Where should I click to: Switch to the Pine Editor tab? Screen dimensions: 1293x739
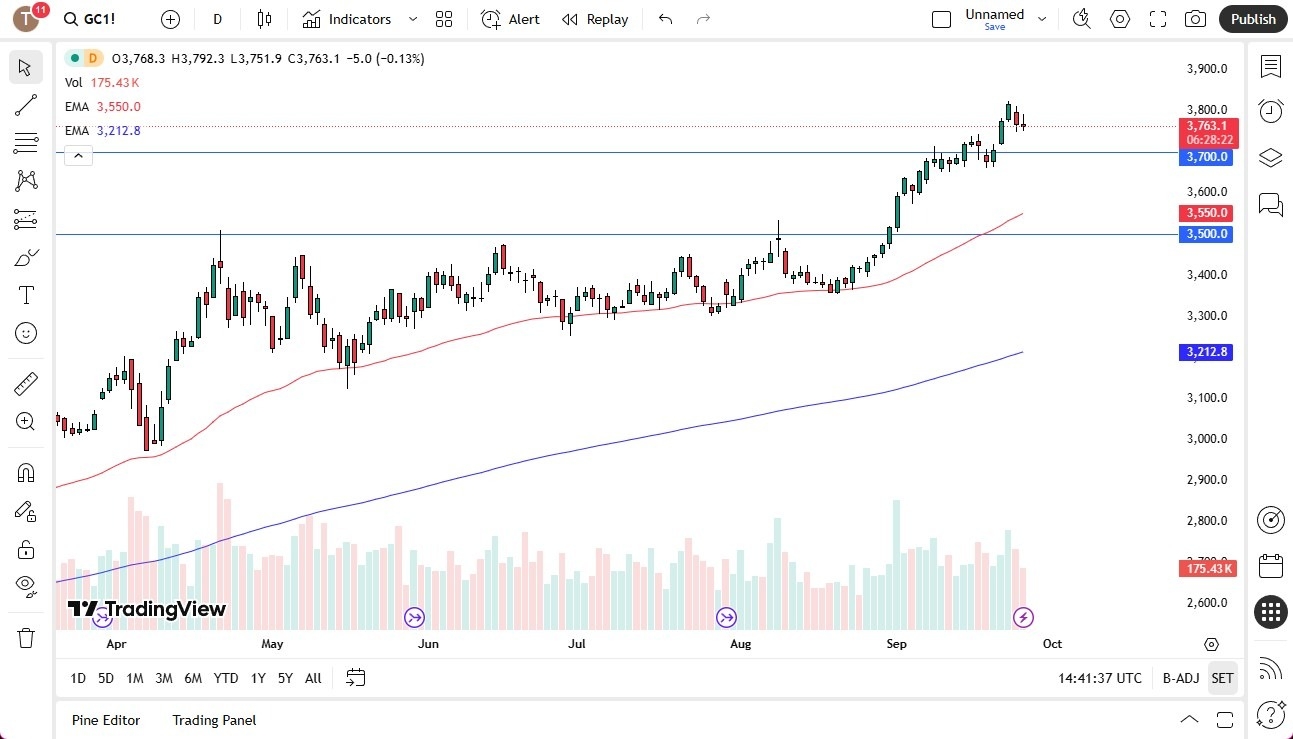(x=105, y=719)
